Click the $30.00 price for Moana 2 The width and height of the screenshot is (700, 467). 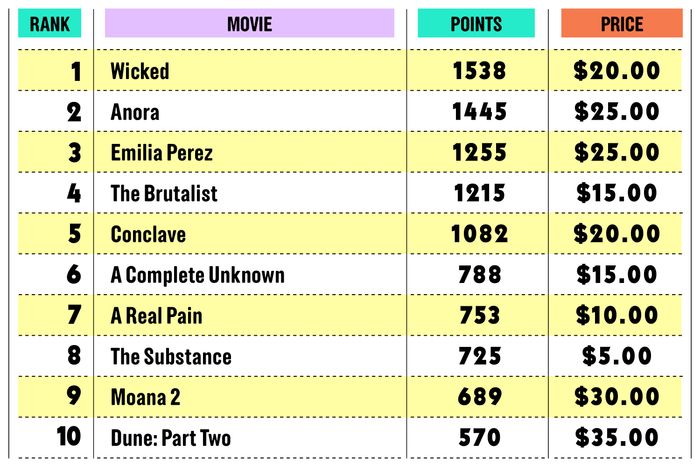click(617, 397)
